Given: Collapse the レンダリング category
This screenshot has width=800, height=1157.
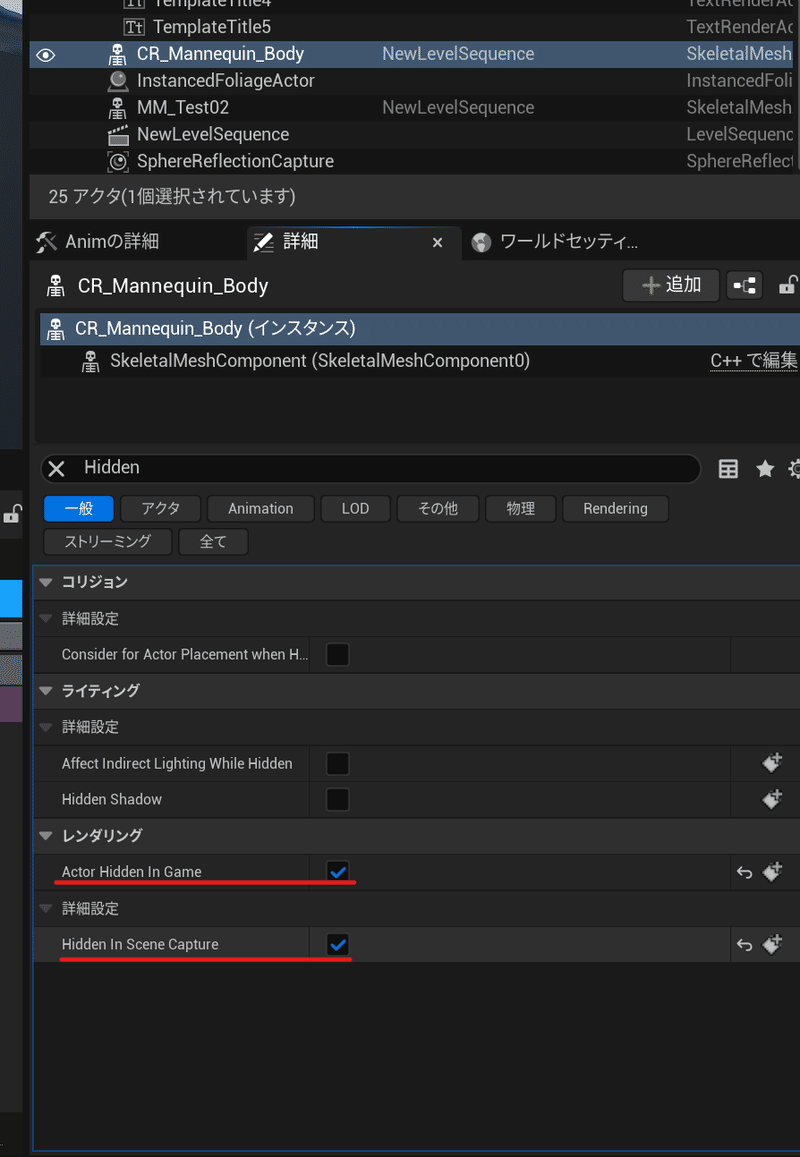Looking at the screenshot, I should pos(45,836).
